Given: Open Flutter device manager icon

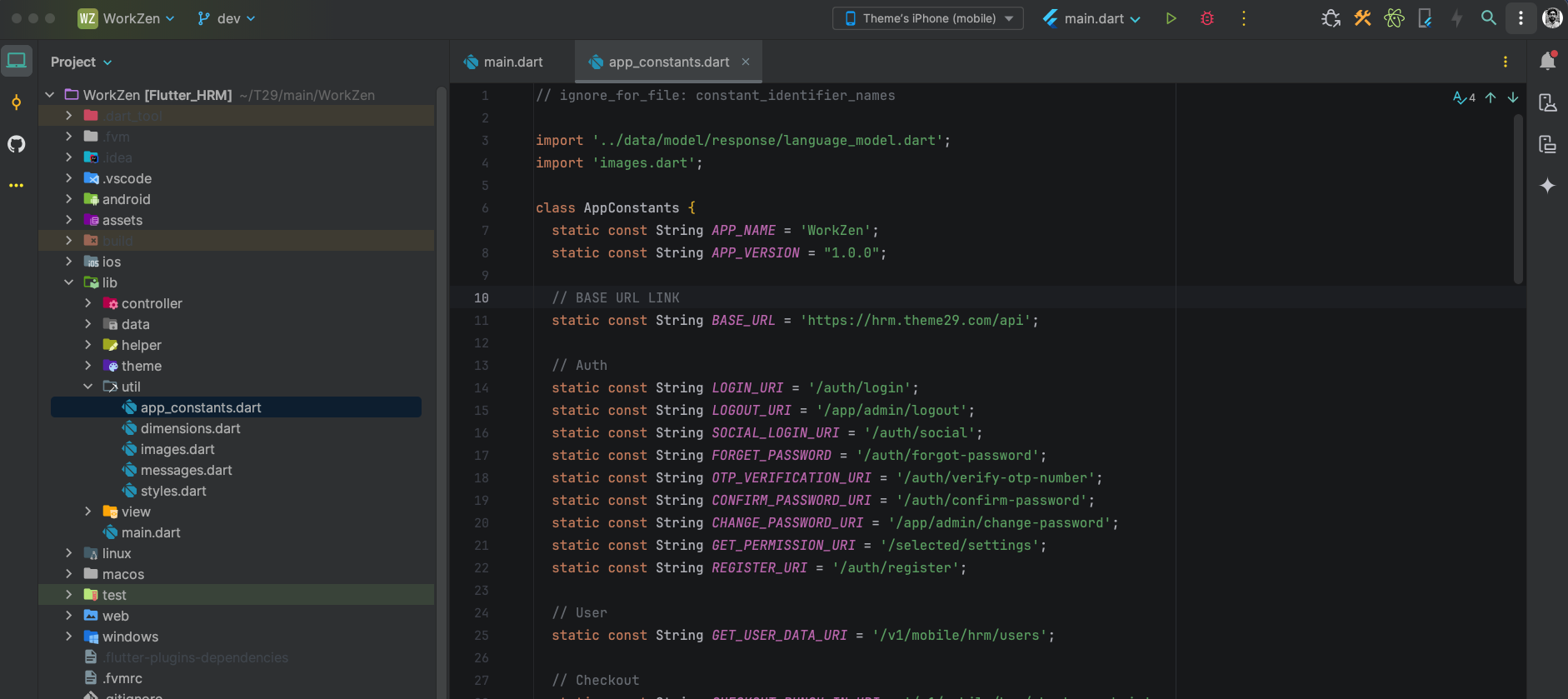Looking at the screenshot, I should click(1426, 18).
